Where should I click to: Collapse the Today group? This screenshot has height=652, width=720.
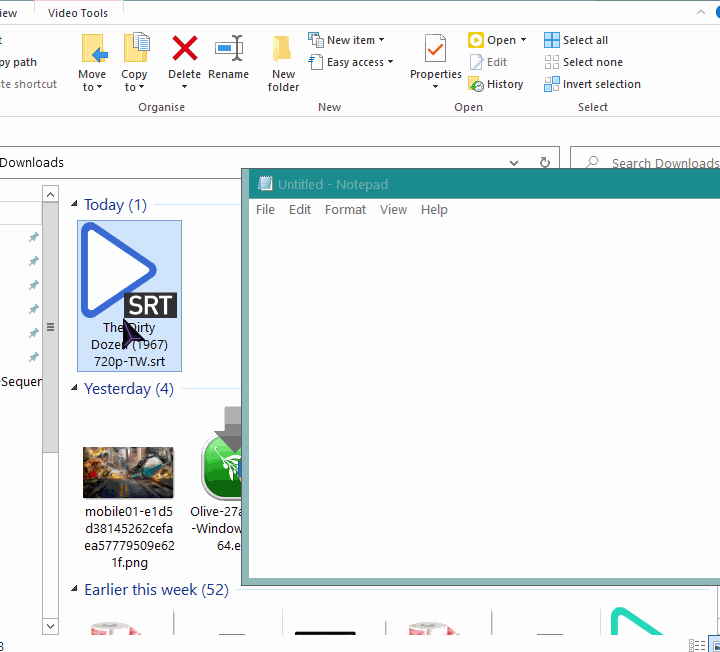click(x=77, y=205)
